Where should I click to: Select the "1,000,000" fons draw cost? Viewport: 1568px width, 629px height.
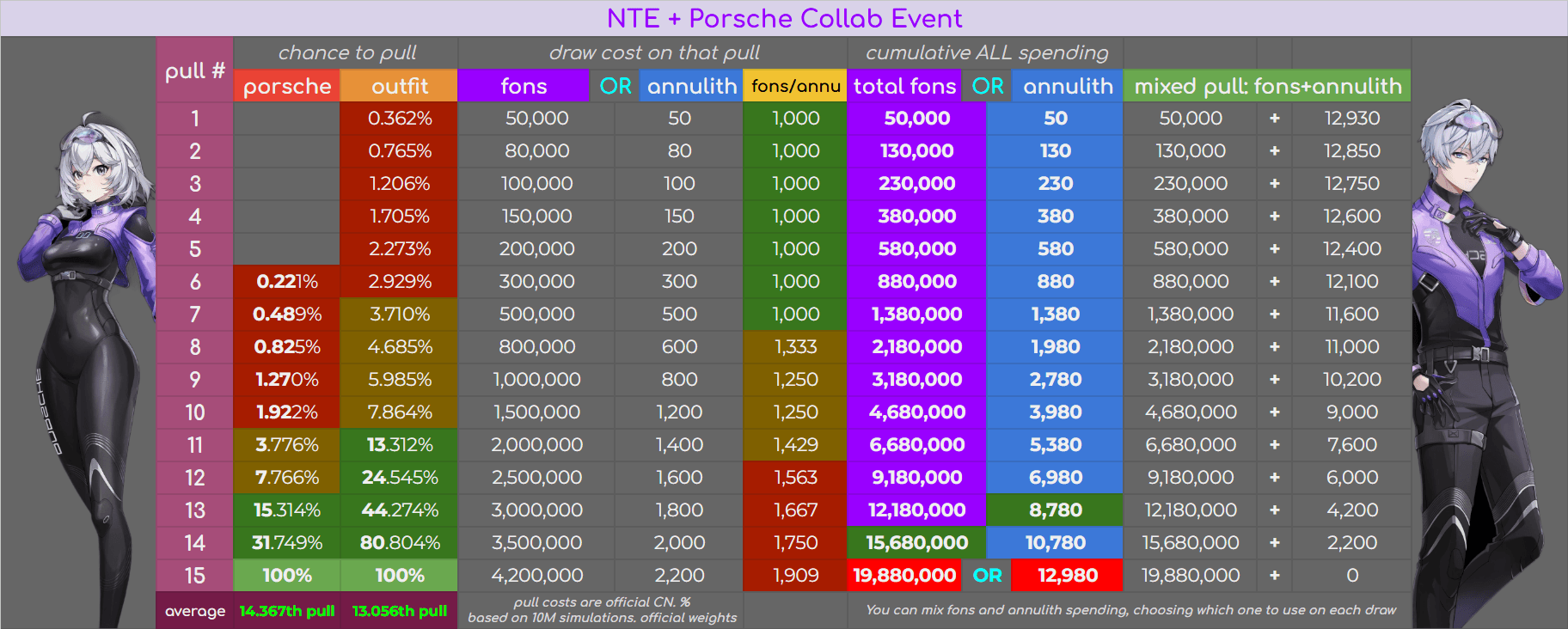537,380
